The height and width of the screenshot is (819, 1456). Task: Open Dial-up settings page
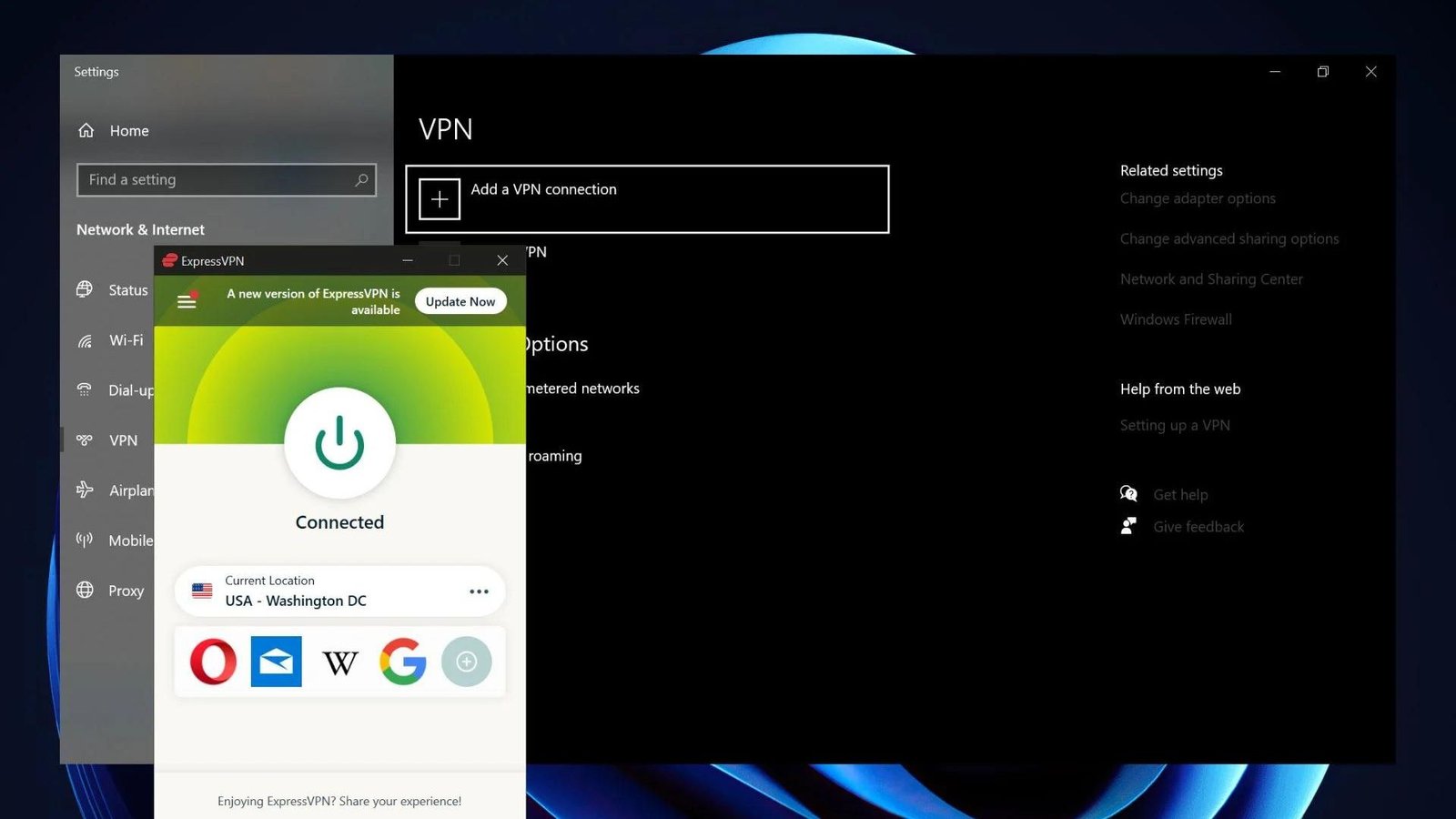131,390
